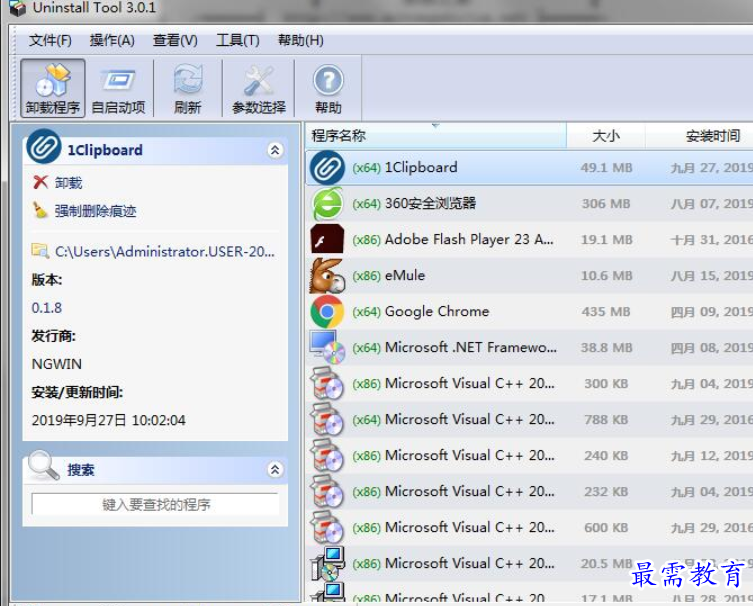The image size is (753, 606).
Task: Select Adobe Flash Player 23 row name
Action: click(x=469, y=239)
